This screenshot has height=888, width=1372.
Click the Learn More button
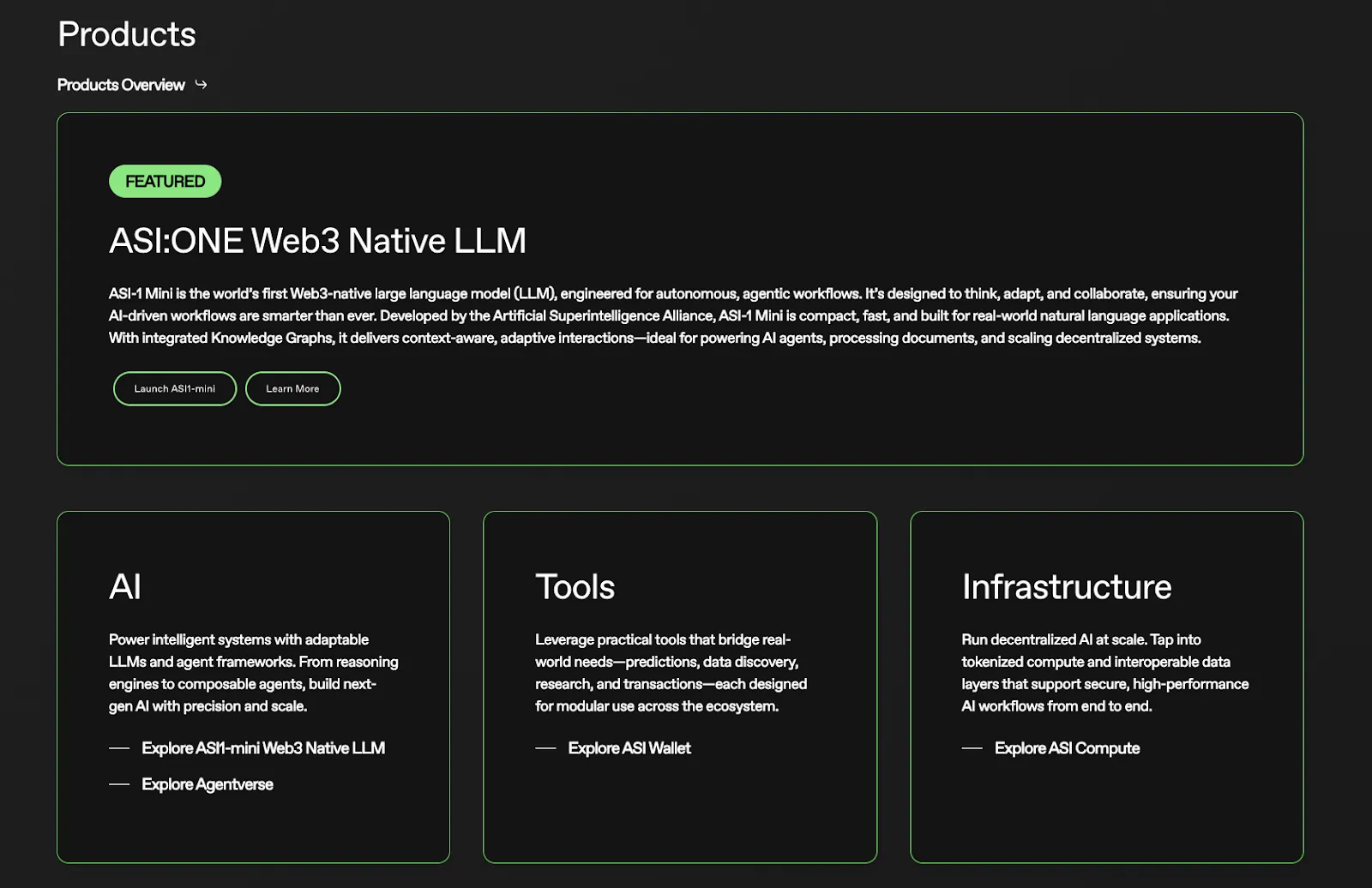coord(292,388)
